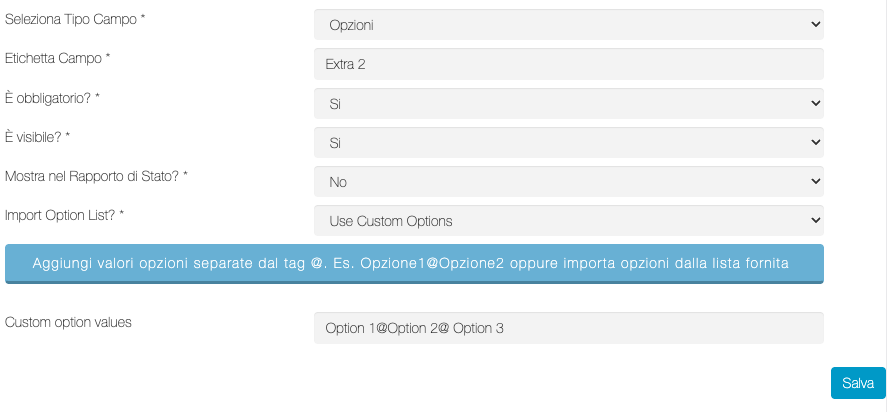887x412 pixels.
Task: Click the Etichetta Campo label text
Action: coord(58,59)
